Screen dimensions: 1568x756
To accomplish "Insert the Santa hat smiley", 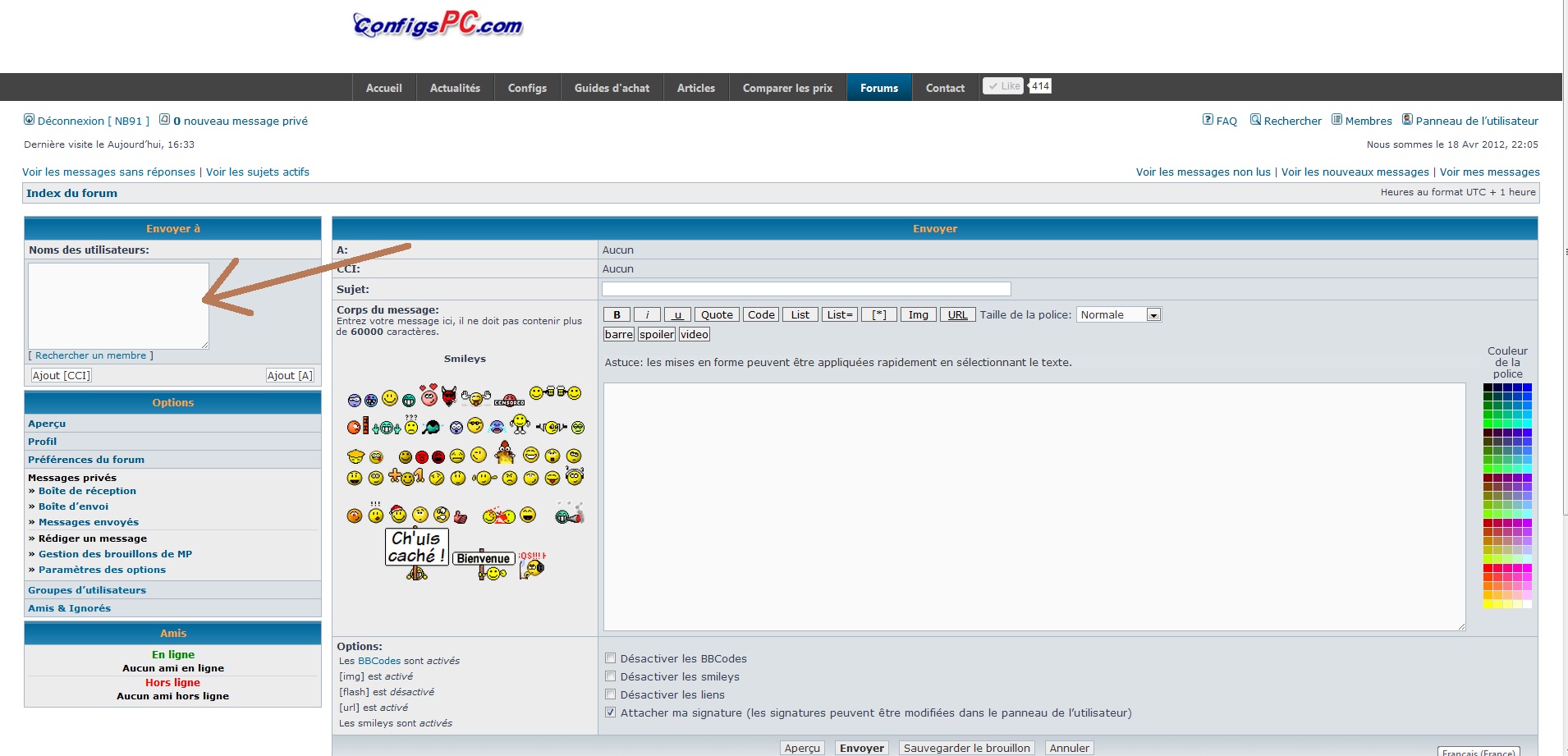I will [398, 514].
